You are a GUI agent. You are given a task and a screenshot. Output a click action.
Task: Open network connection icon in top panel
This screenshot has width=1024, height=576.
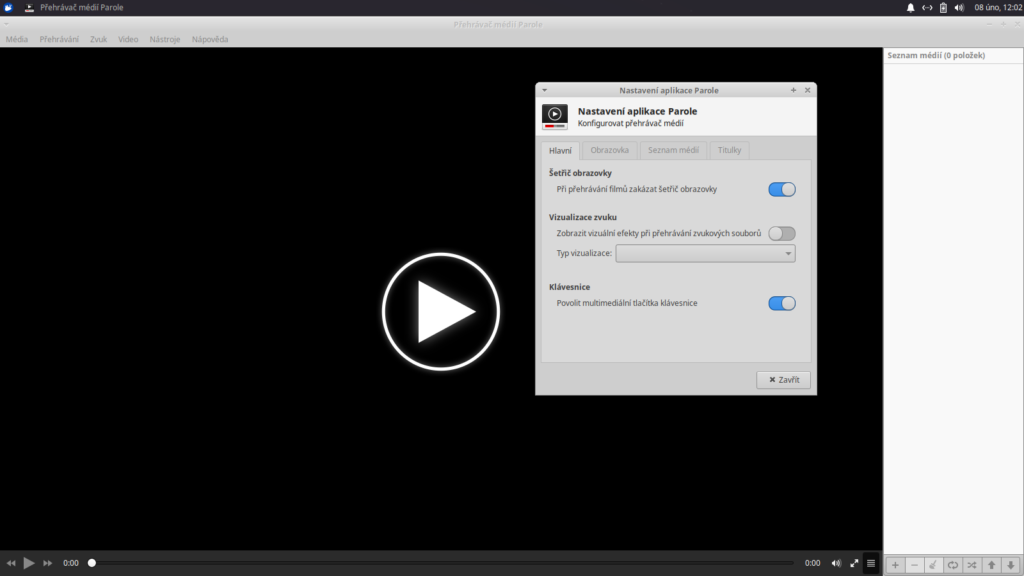point(927,8)
